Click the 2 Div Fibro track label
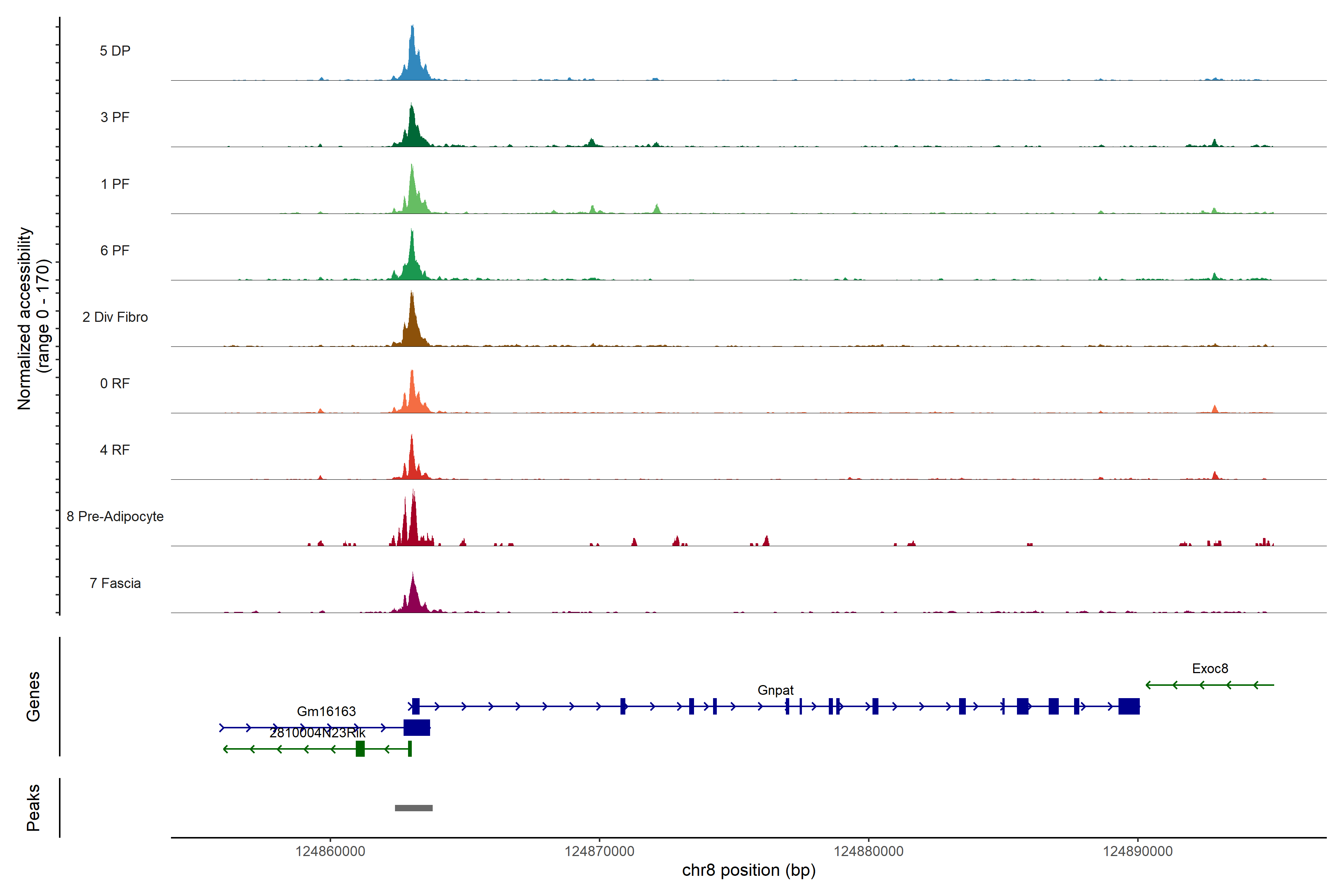The width and height of the screenshot is (1344, 896). coord(115,317)
